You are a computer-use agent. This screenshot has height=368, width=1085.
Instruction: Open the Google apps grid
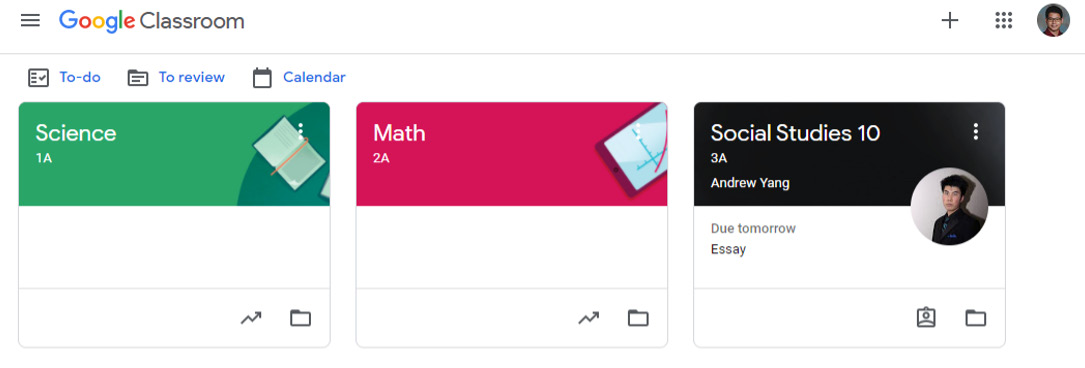[x=1003, y=21]
